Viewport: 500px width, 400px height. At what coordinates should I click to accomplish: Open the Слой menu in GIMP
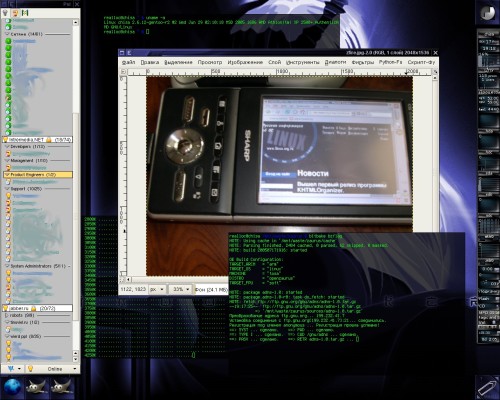pos(275,62)
